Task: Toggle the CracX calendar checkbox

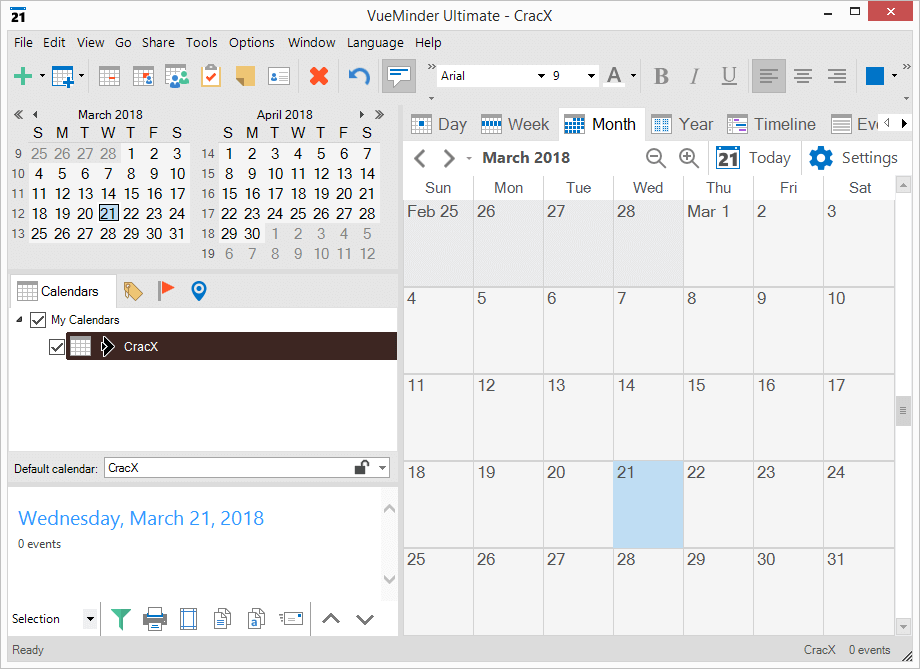Action: (x=57, y=347)
